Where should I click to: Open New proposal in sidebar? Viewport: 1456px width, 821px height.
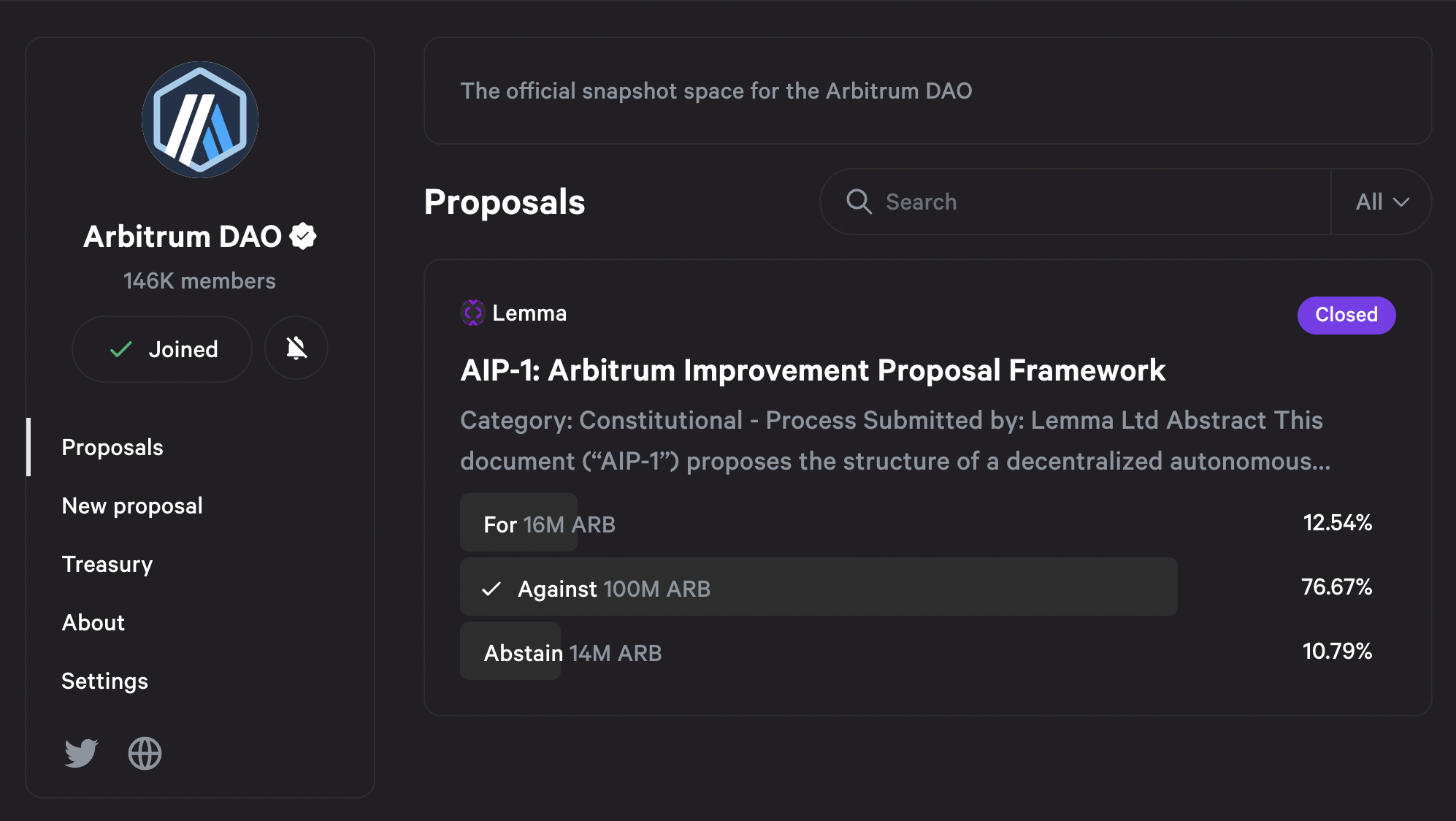click(132, 505)
